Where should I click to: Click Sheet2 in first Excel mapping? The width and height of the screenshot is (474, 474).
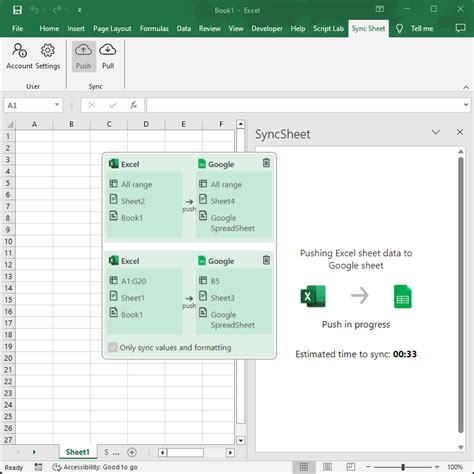click(x=133, y=201)
